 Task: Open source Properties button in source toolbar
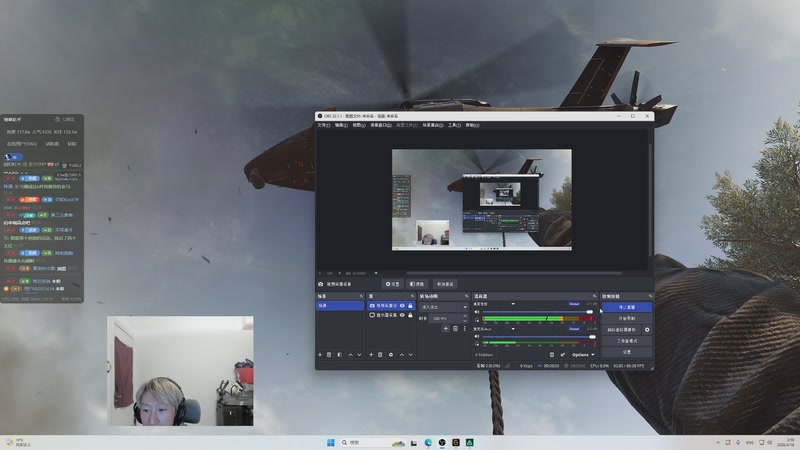[393, 284]
